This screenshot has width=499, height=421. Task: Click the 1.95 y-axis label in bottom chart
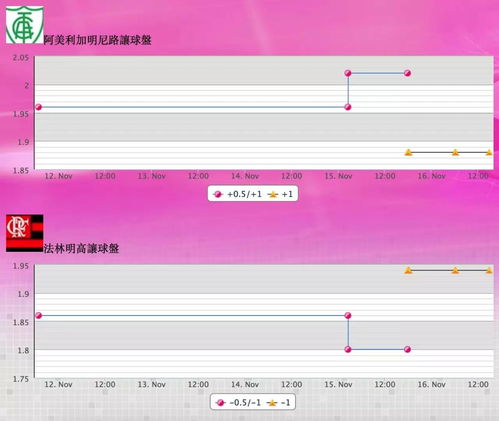tap(21, 266)
